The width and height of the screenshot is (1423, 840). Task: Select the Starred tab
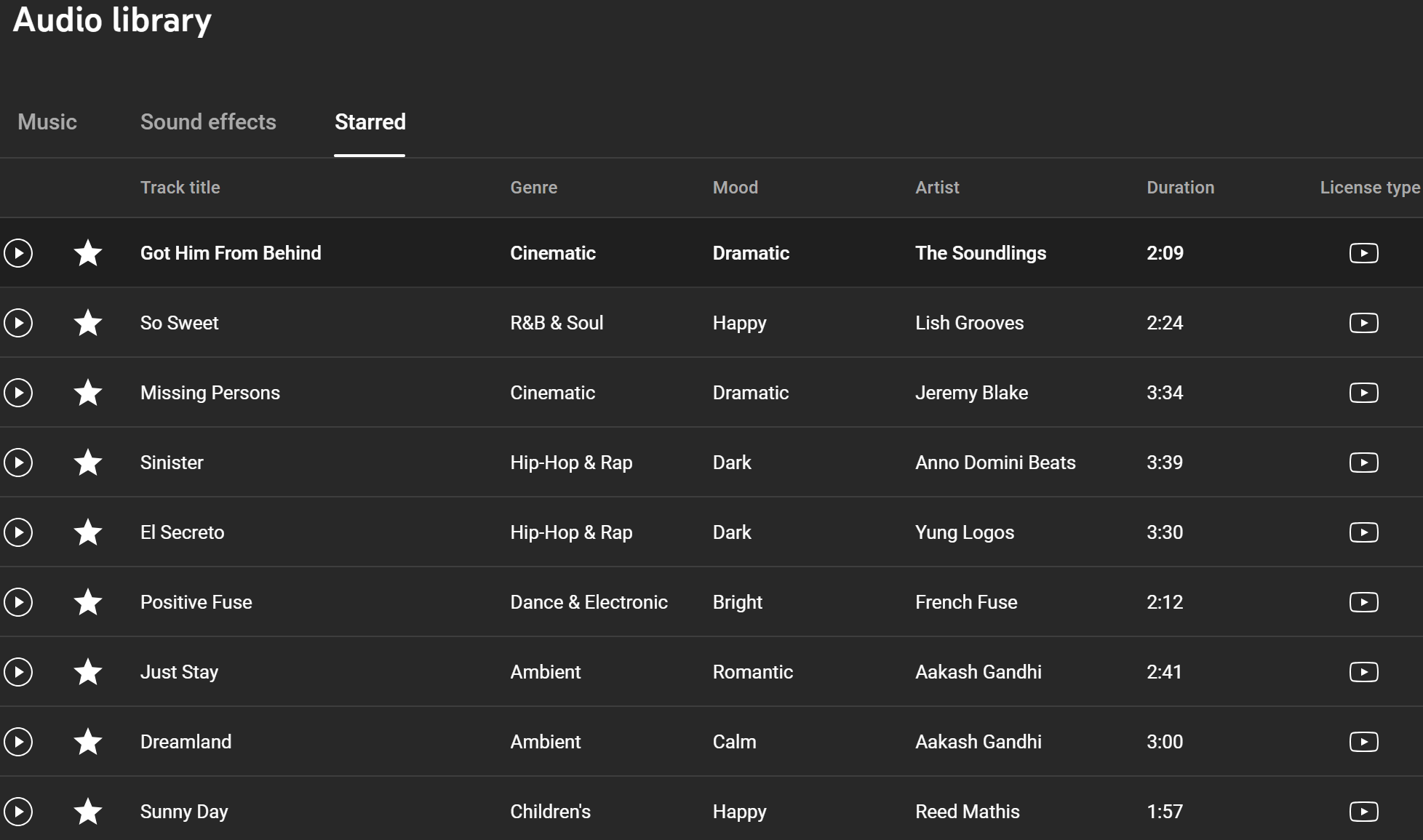(x=370, y=121)
